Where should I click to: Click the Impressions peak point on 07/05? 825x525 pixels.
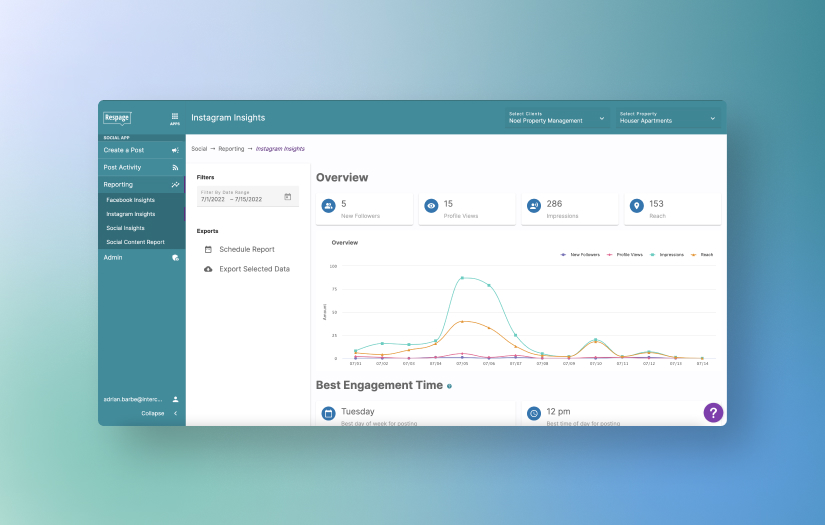pyautogui.click(x=462, y=278)
